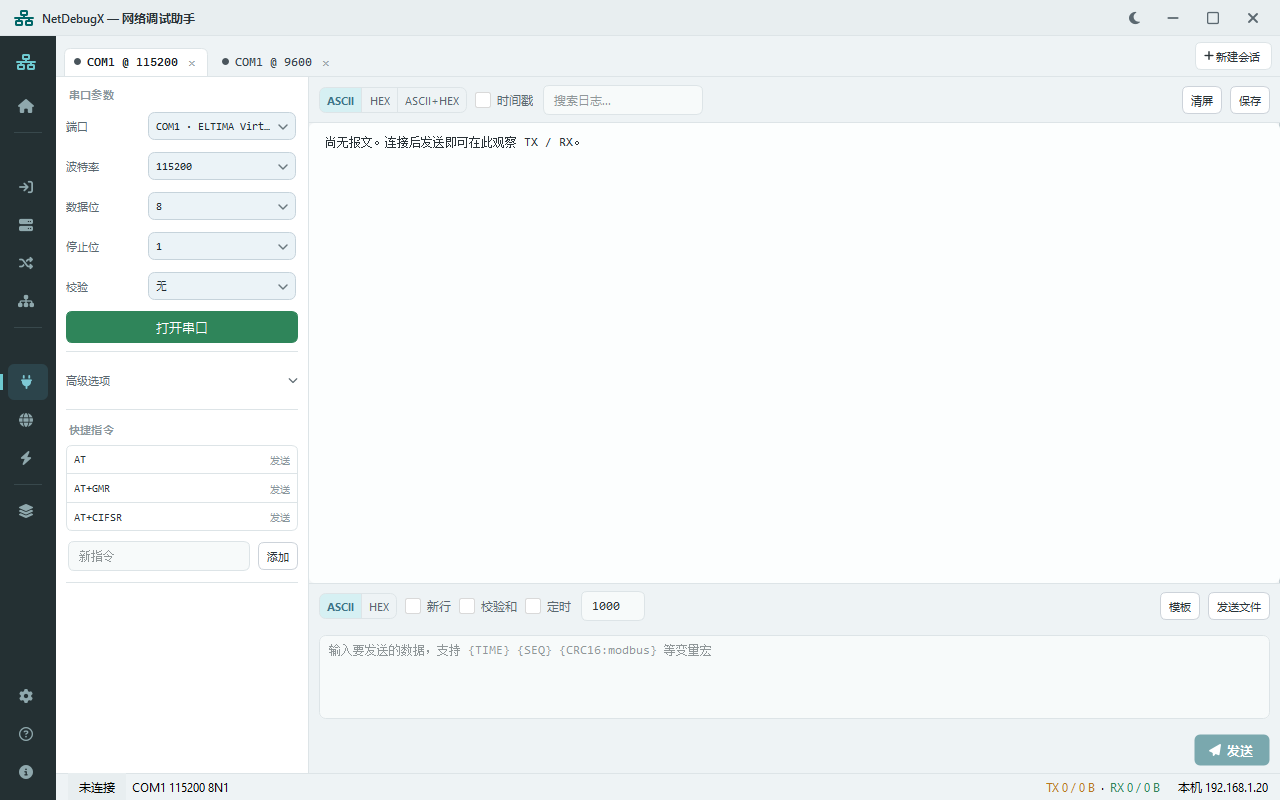Click the RX 0 / 0 B counter
The height and width of the screenshot is (800, 1280).
click(1135, 787)
